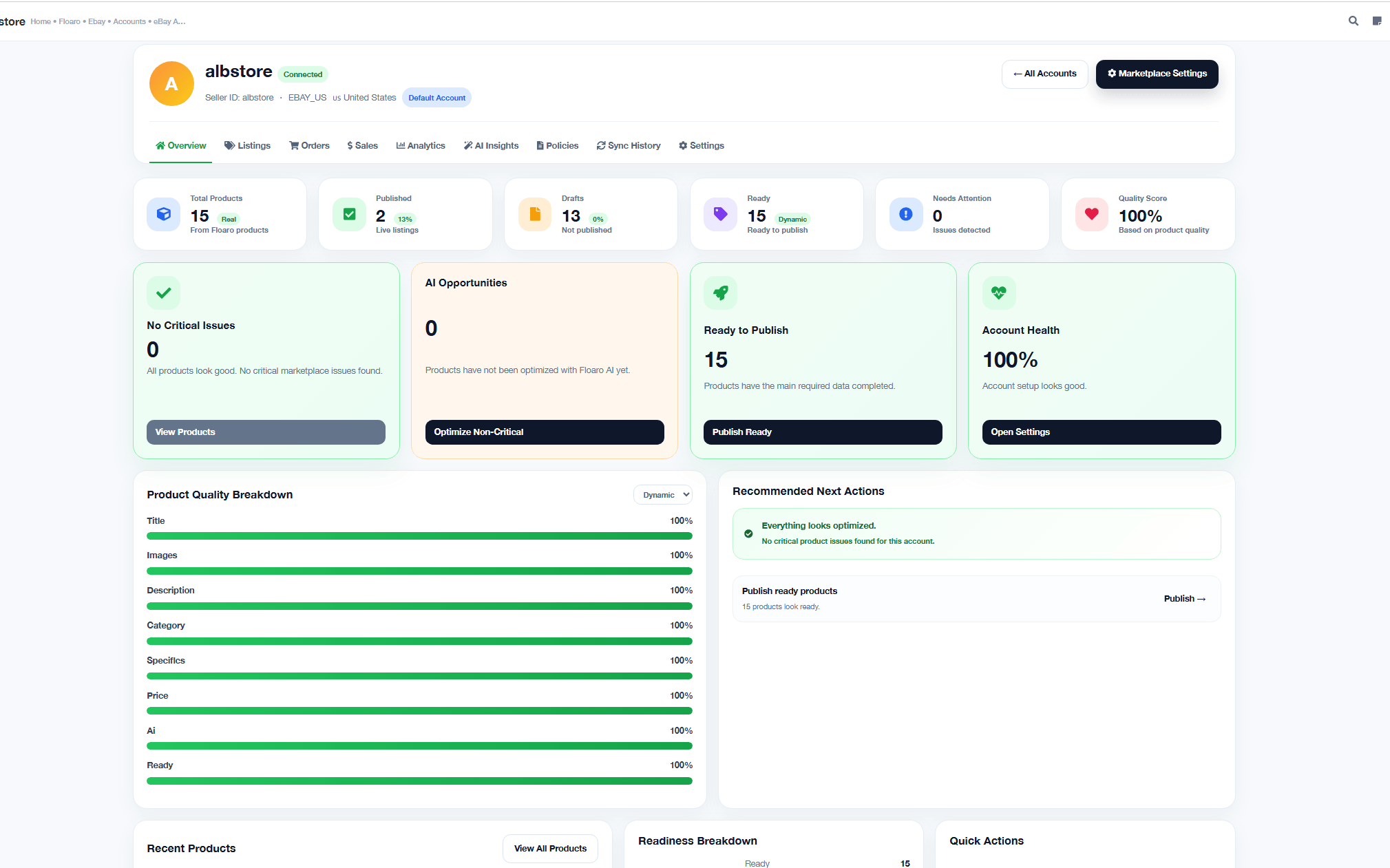This screenshot has height=868, width=1390.
Task: Click Optimize Non-Critical button
Action: coord(545,432)
